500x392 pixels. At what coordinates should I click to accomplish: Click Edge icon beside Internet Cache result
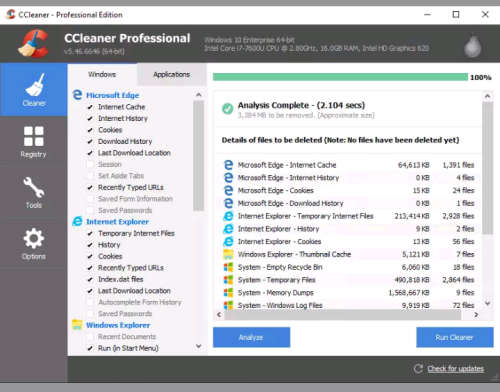coord(228,165)
